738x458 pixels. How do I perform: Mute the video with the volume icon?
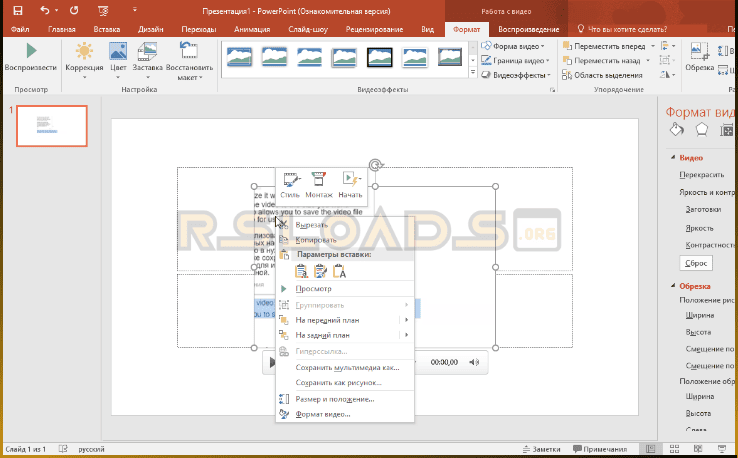point(474,362)
